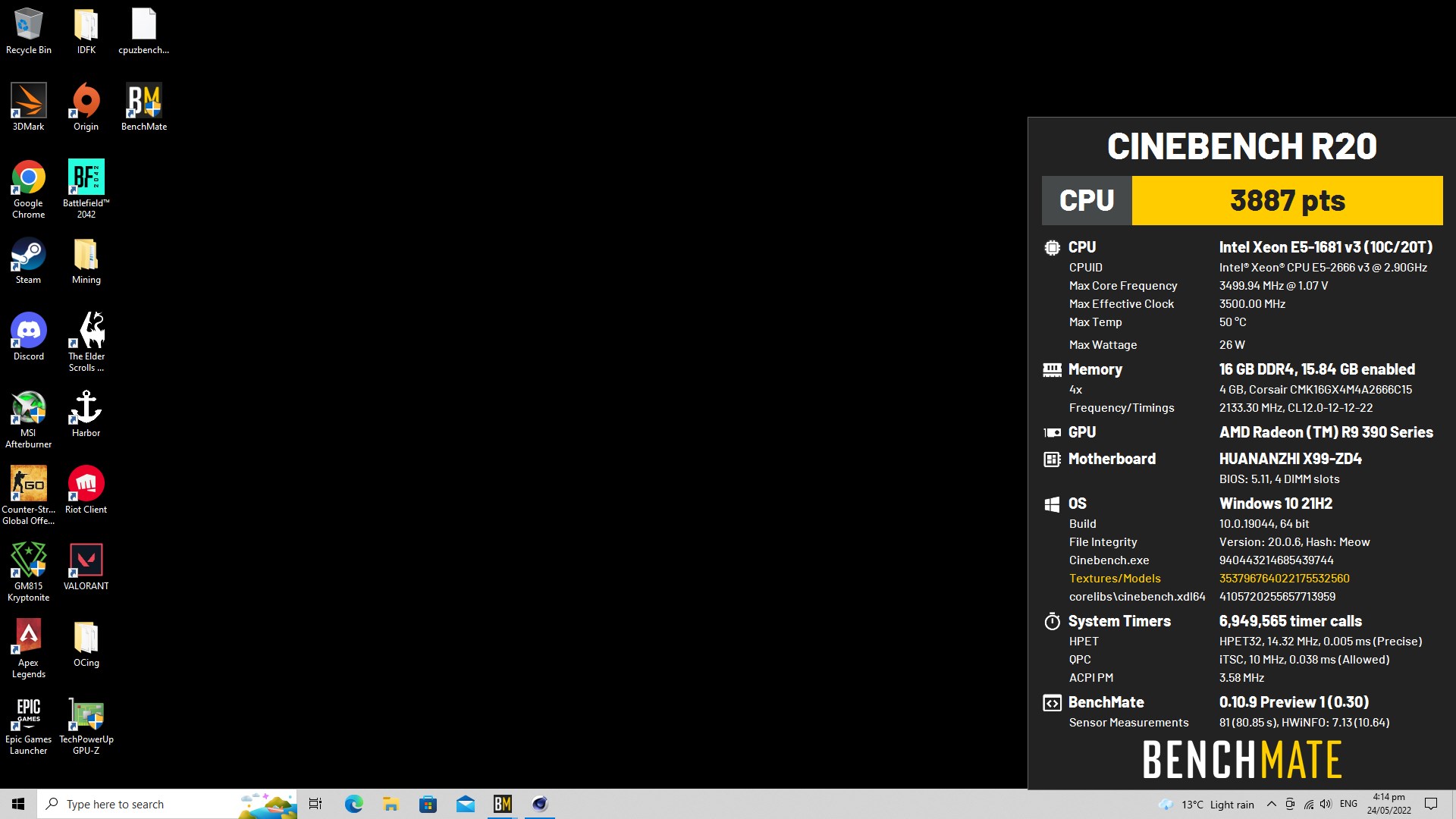Click the HPET32 timer details

point(1320,642)
